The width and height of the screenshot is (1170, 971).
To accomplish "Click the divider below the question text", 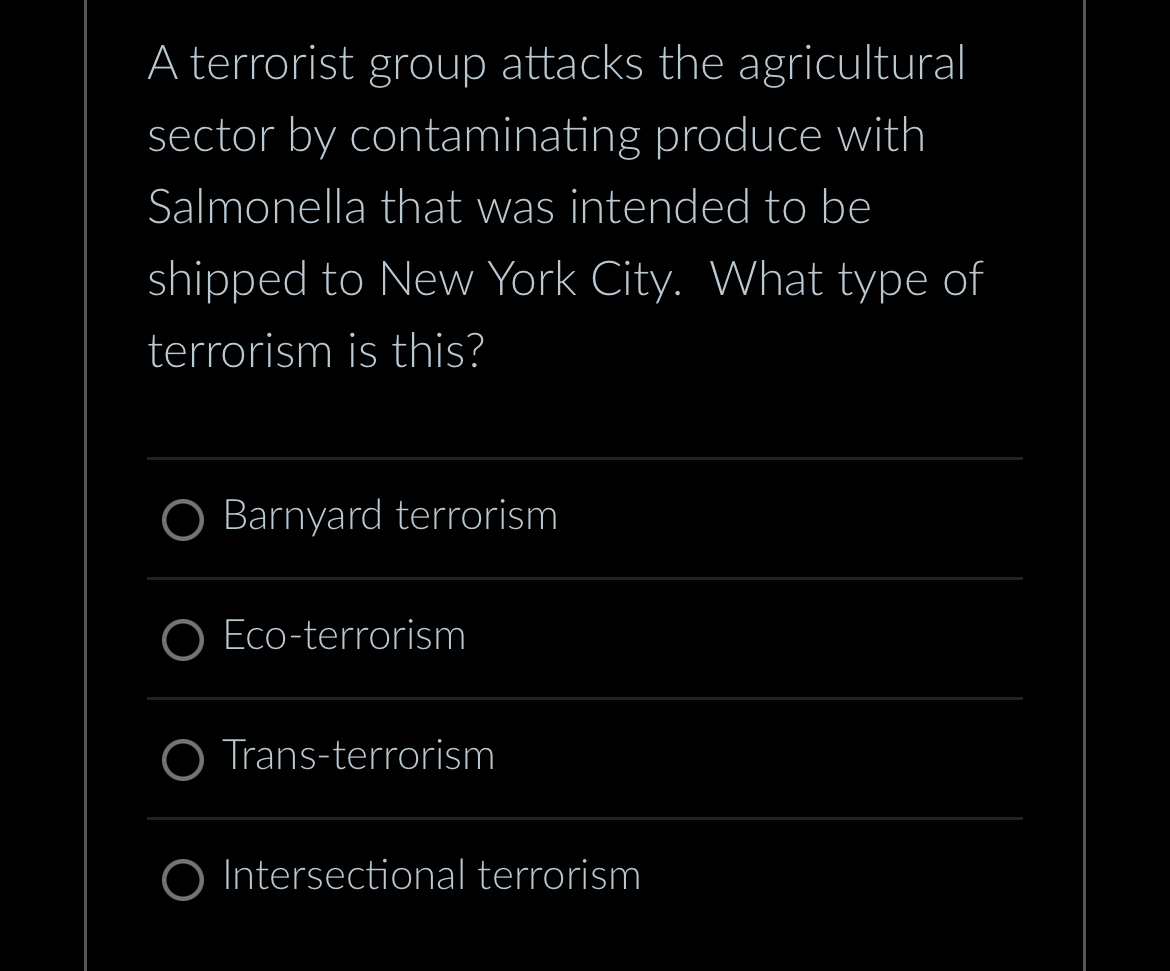I will tap(585, 459).
